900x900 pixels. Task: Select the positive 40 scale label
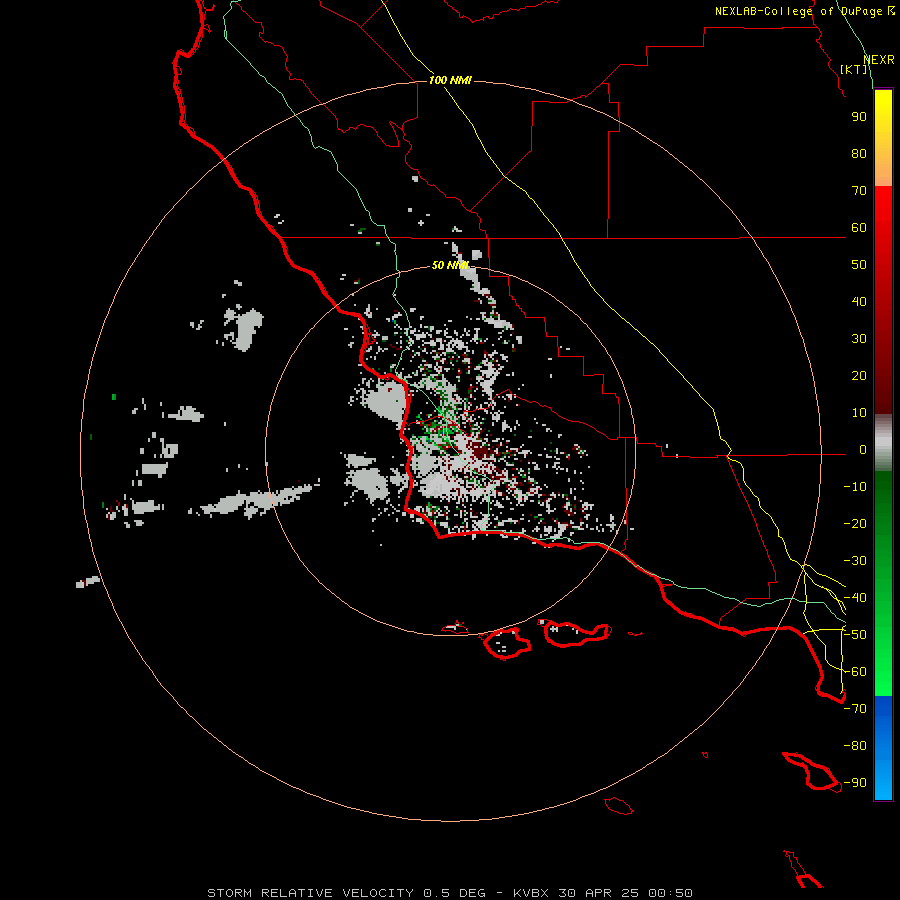coord(859,302)
